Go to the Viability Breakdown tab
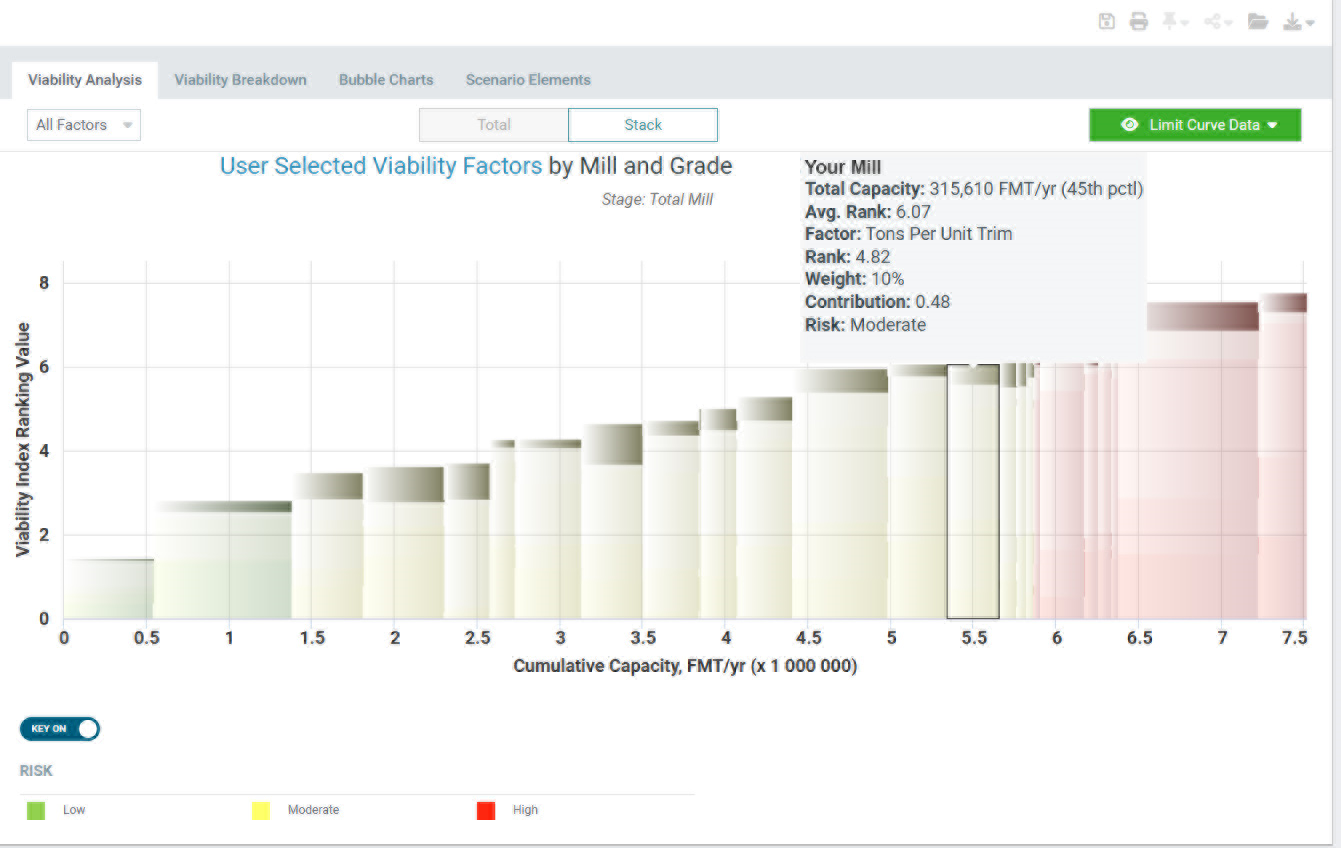The image size is (1341, 848). tap(240, 79)
